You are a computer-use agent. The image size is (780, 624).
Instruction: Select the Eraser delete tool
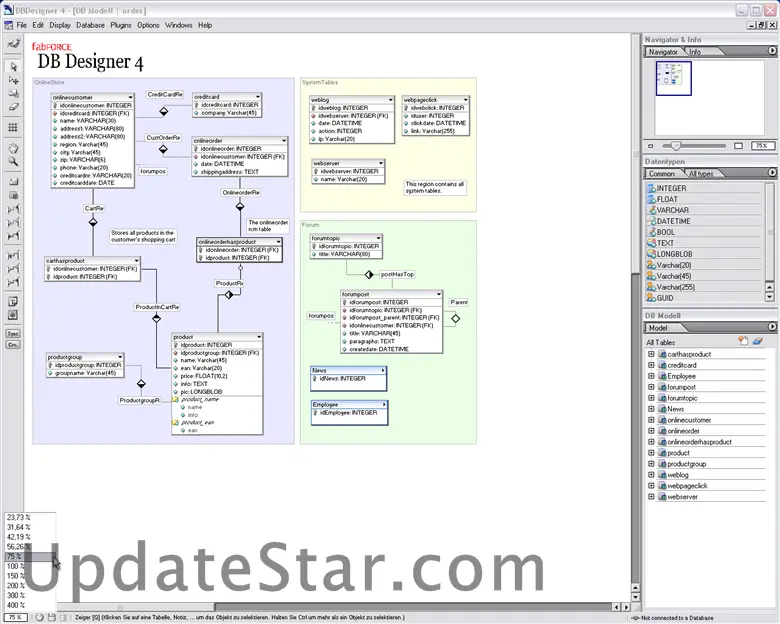13,107
